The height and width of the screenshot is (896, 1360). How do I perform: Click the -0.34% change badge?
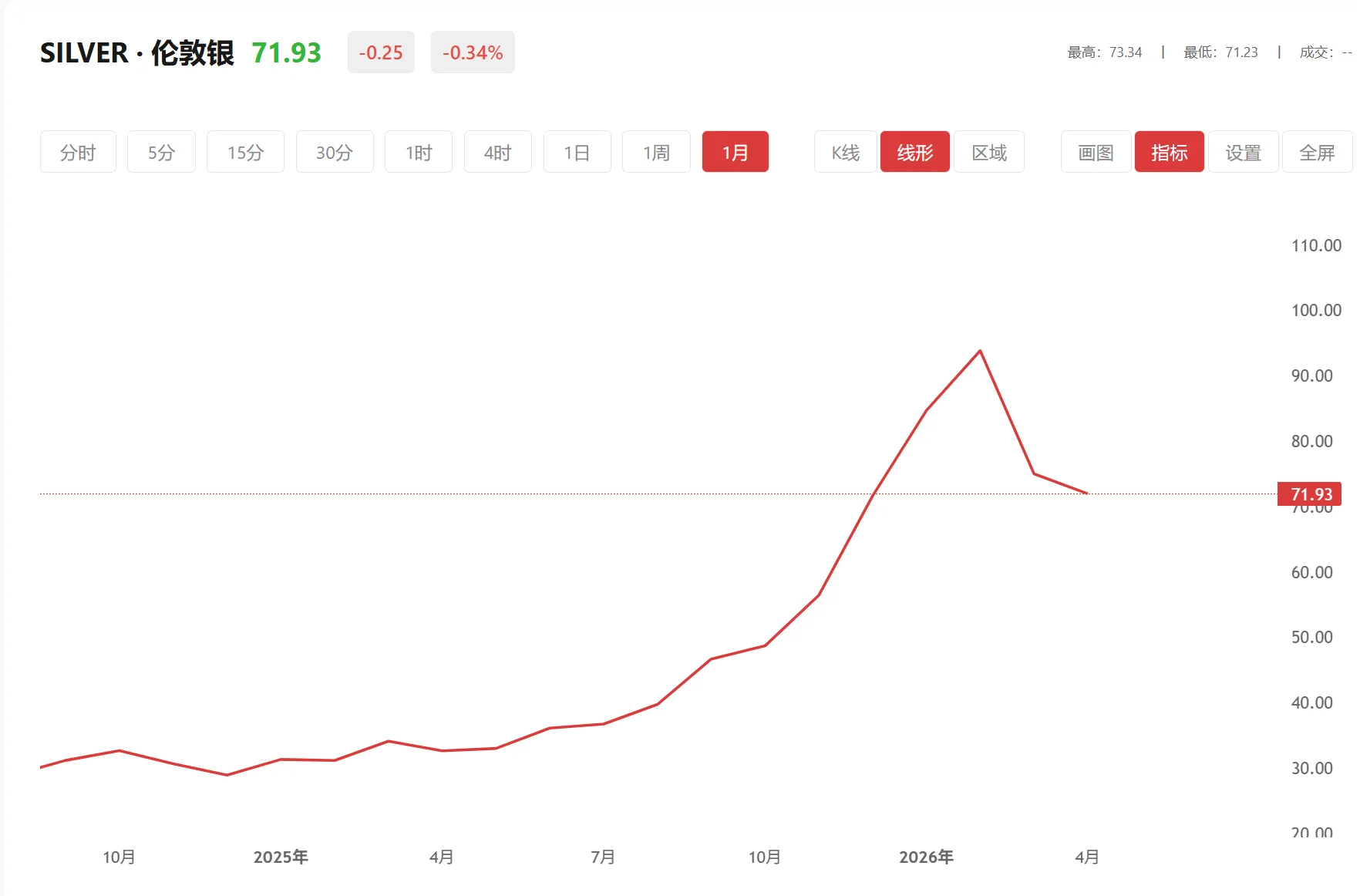(x=473, y=52)
